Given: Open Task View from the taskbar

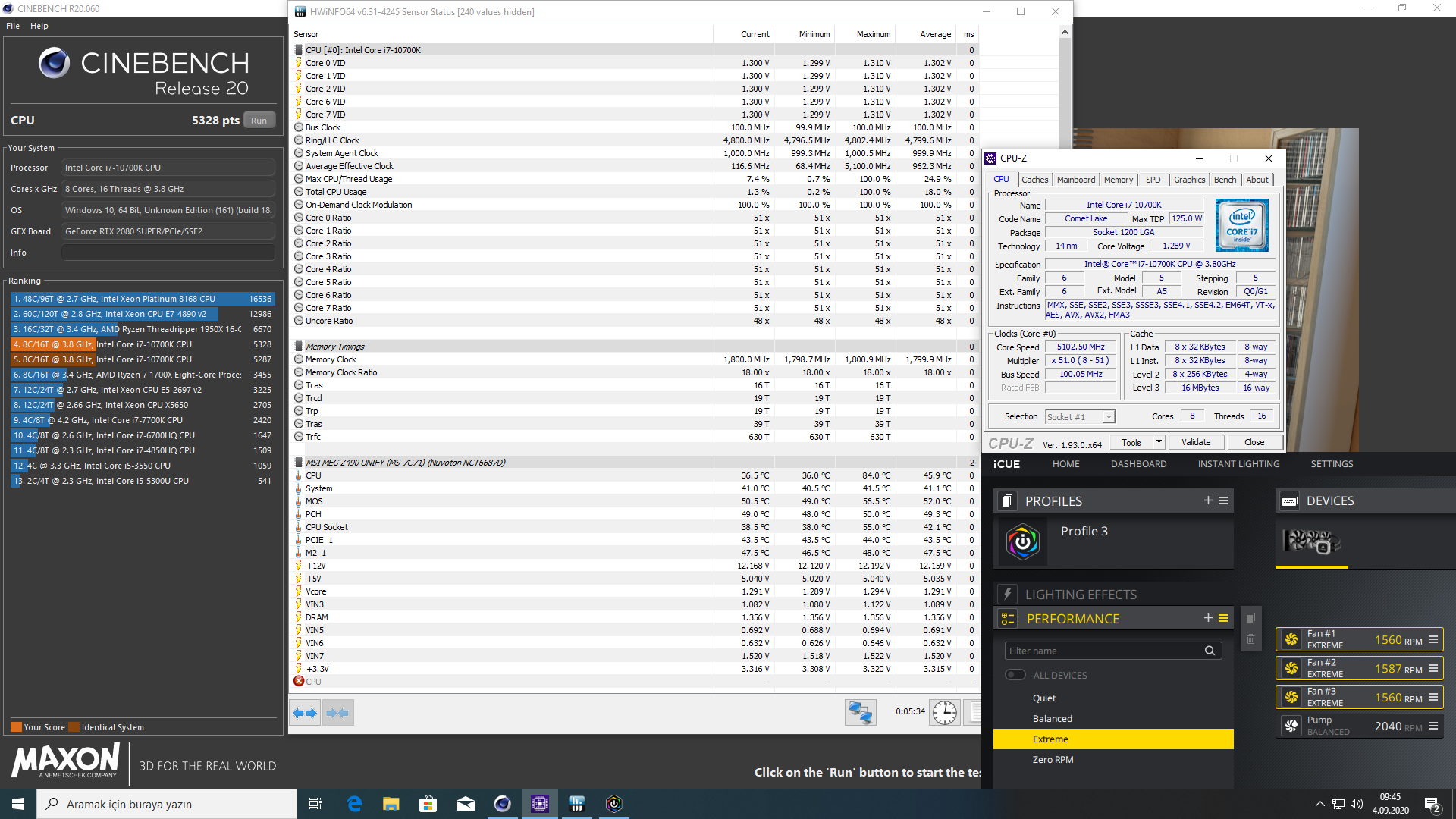Looking at the screenshot, I should (x=315, y=804).
